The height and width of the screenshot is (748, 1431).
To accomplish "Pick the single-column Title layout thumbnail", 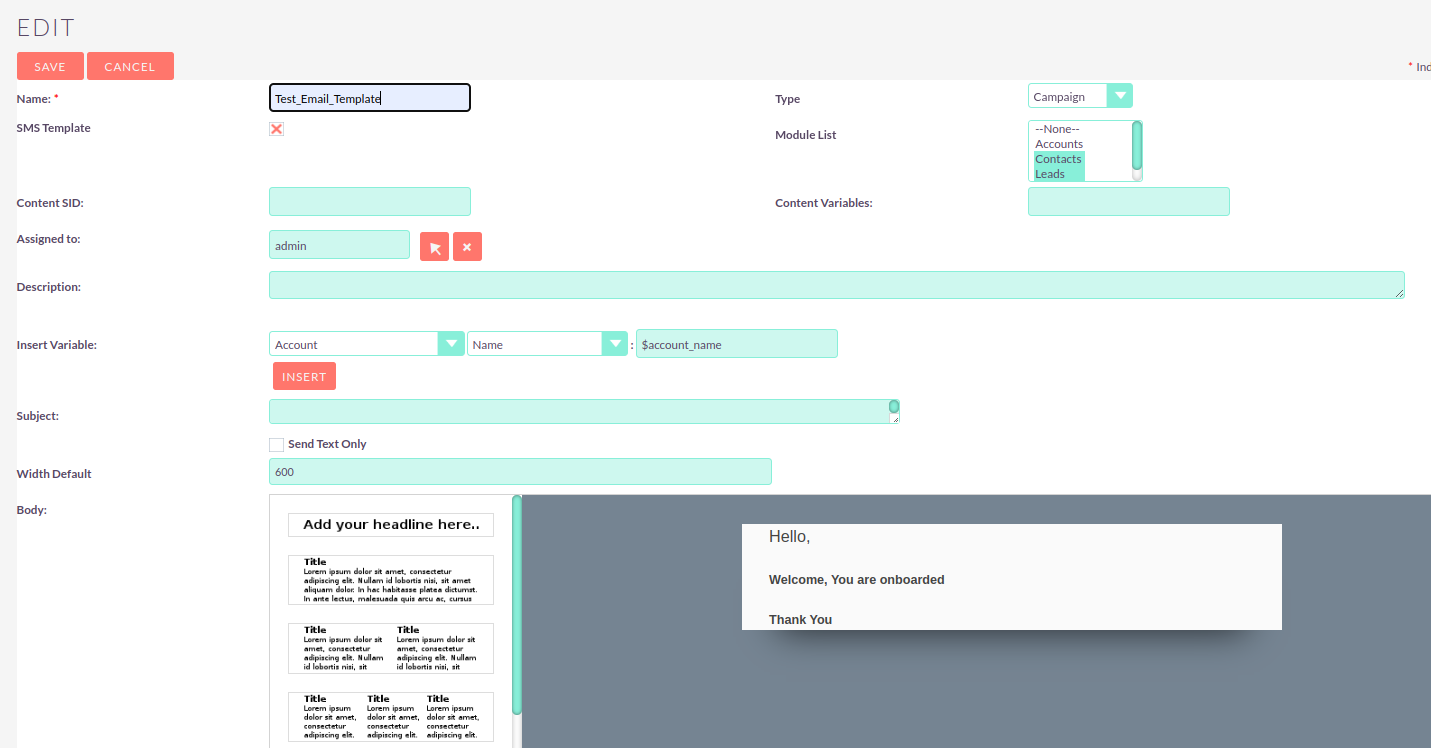I will (391, 580).
